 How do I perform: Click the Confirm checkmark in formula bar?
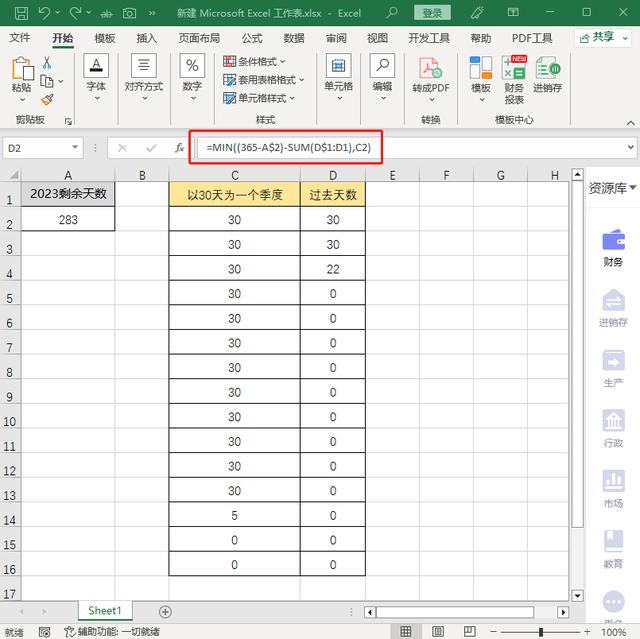(151, 147)
